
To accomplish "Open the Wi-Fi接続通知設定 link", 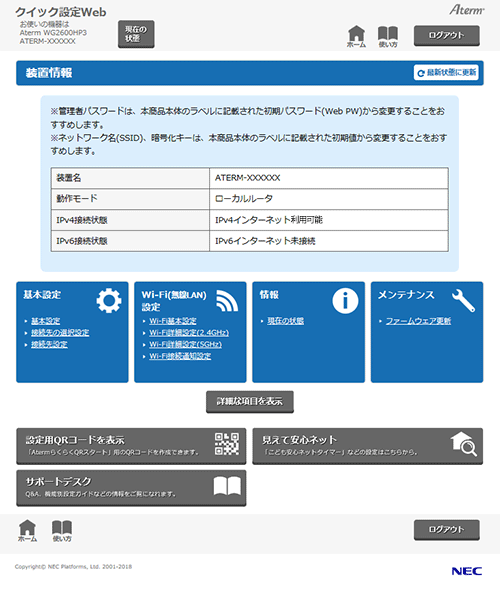I will 180,356.
